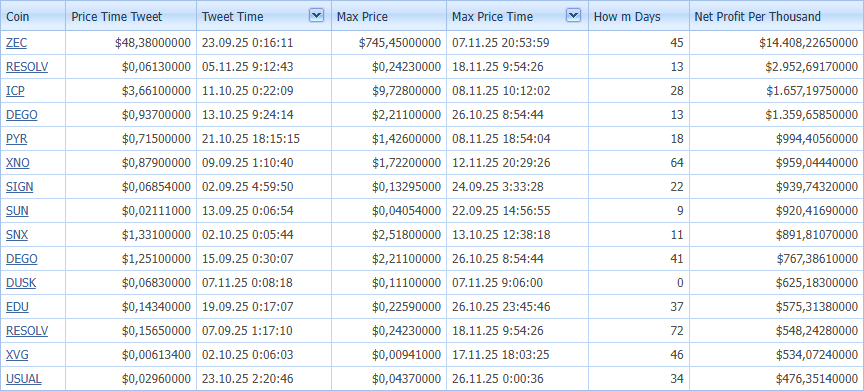
Task: Select the $0,06854000 price cell
Action: coord(131,187)
